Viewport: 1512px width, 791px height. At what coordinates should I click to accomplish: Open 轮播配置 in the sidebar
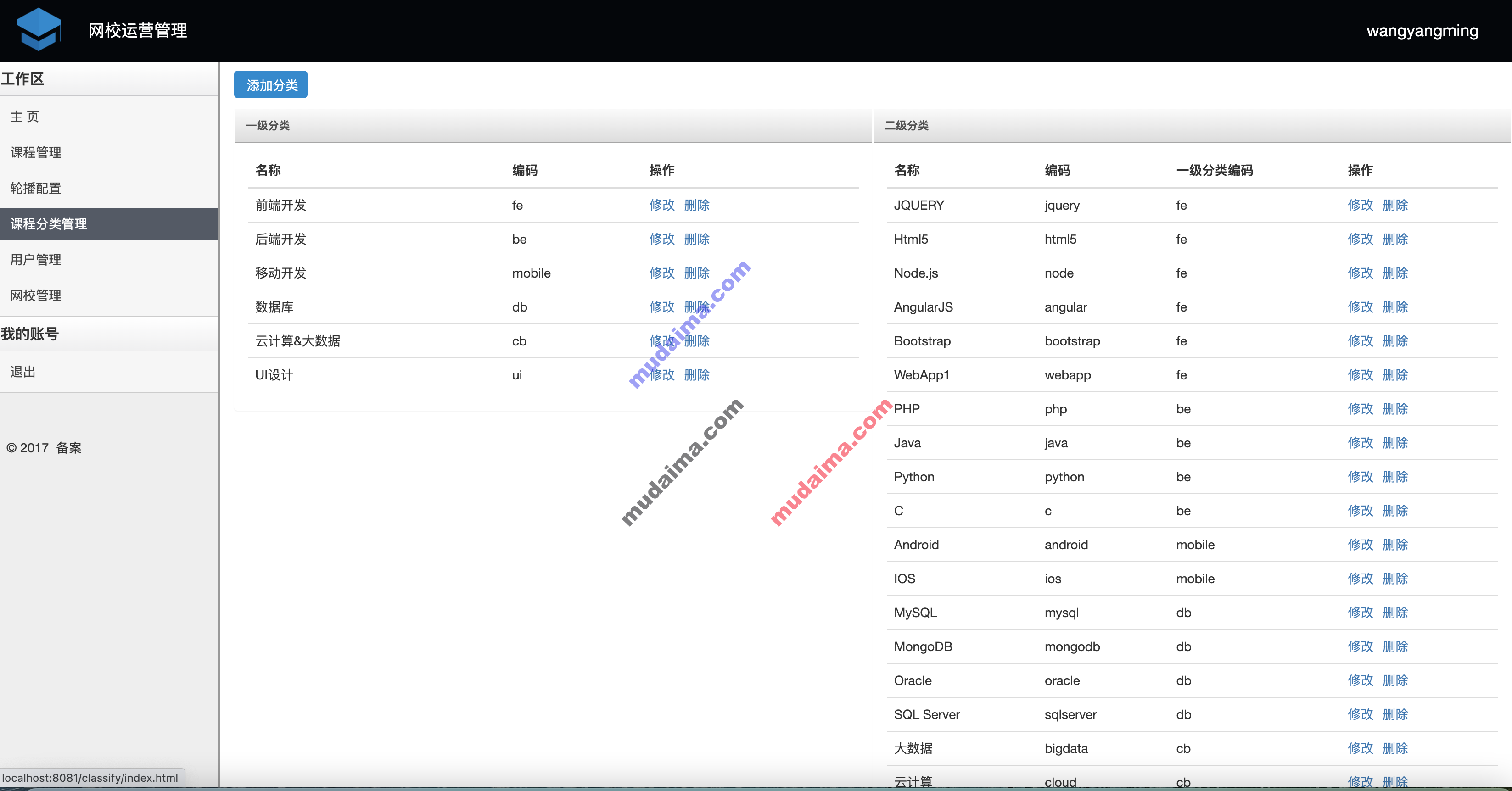[36, 189]
